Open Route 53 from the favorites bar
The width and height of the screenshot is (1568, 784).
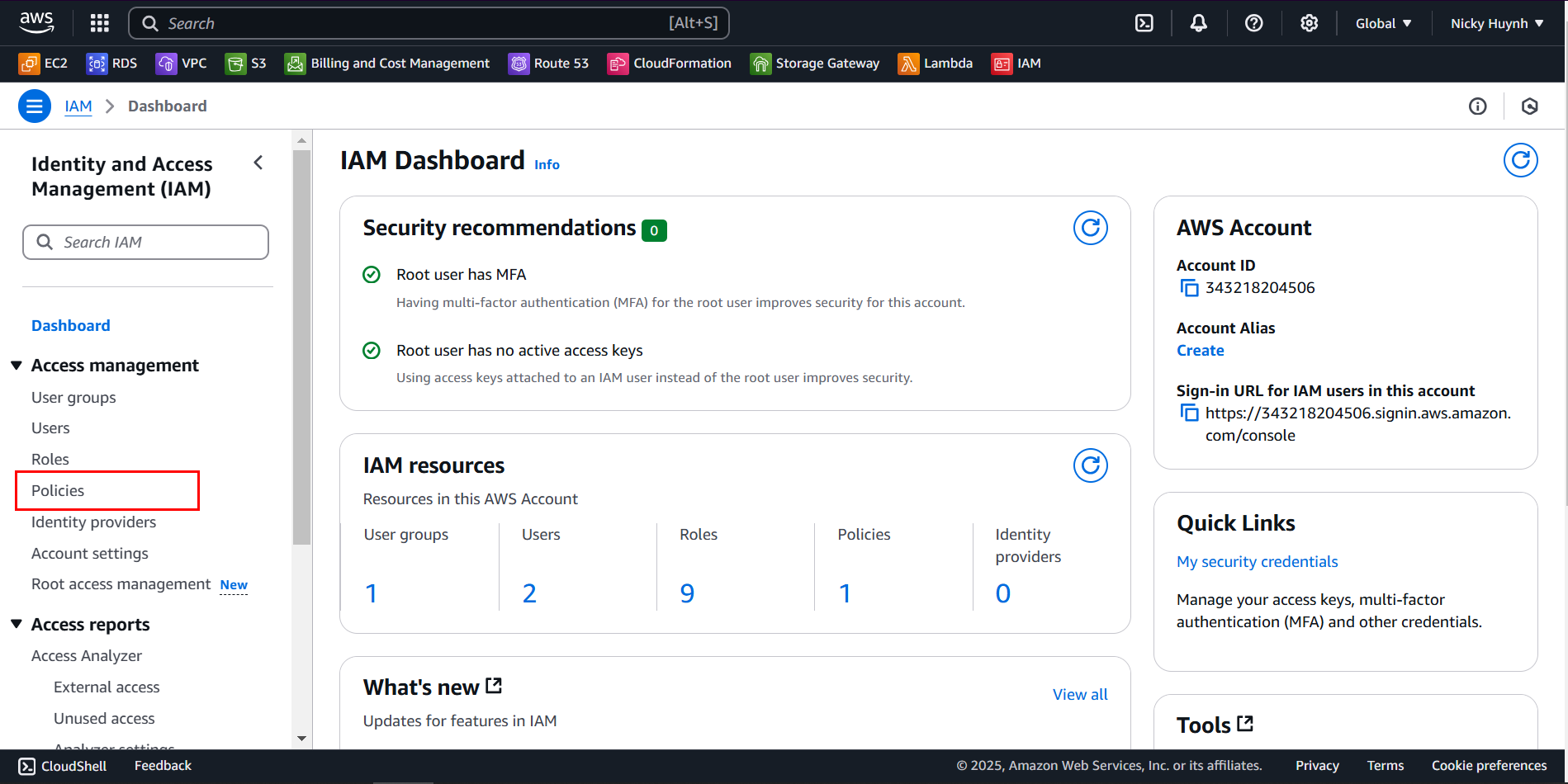[549, 64]
